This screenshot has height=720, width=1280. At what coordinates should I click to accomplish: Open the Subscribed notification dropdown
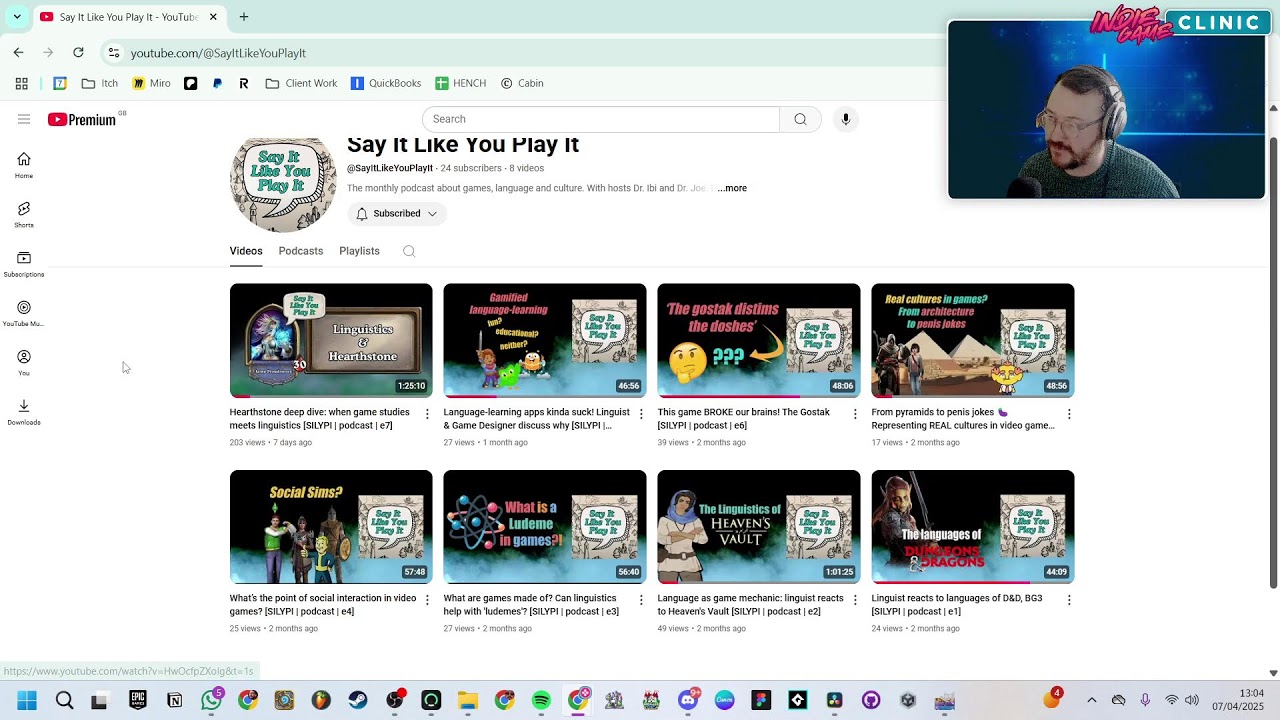(397, 214)
